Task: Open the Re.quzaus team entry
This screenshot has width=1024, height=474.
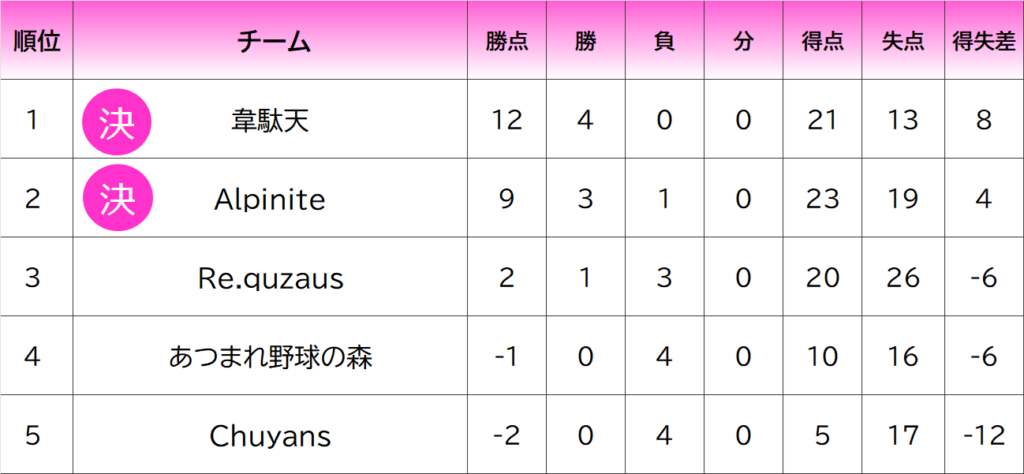Action: pyautogui.click(x=270, y=278)
